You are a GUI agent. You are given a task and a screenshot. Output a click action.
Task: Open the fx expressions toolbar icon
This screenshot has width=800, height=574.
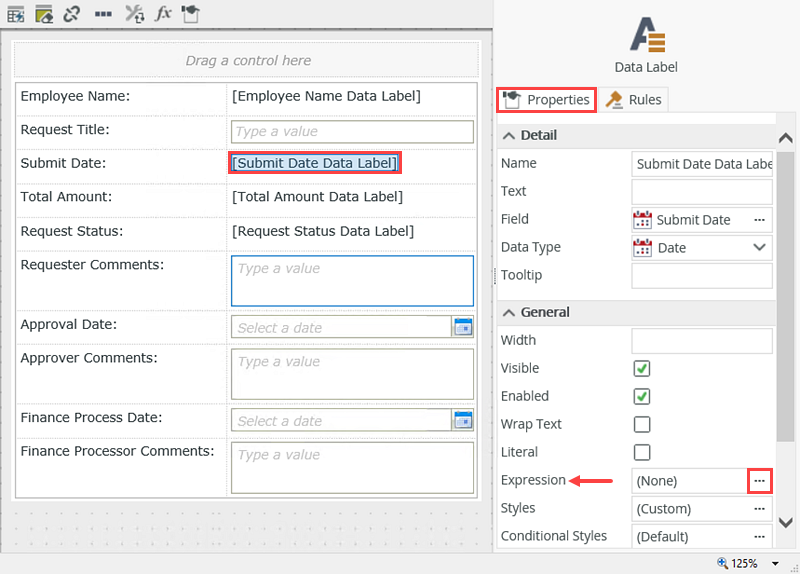click(163, 13)
